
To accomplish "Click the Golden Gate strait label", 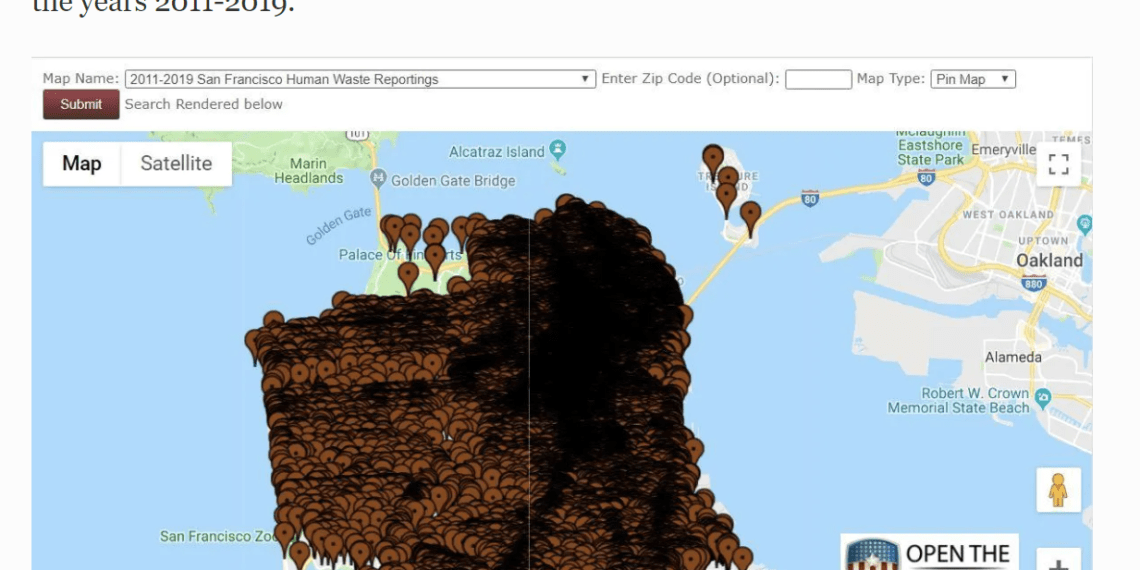I will (338, 226).
